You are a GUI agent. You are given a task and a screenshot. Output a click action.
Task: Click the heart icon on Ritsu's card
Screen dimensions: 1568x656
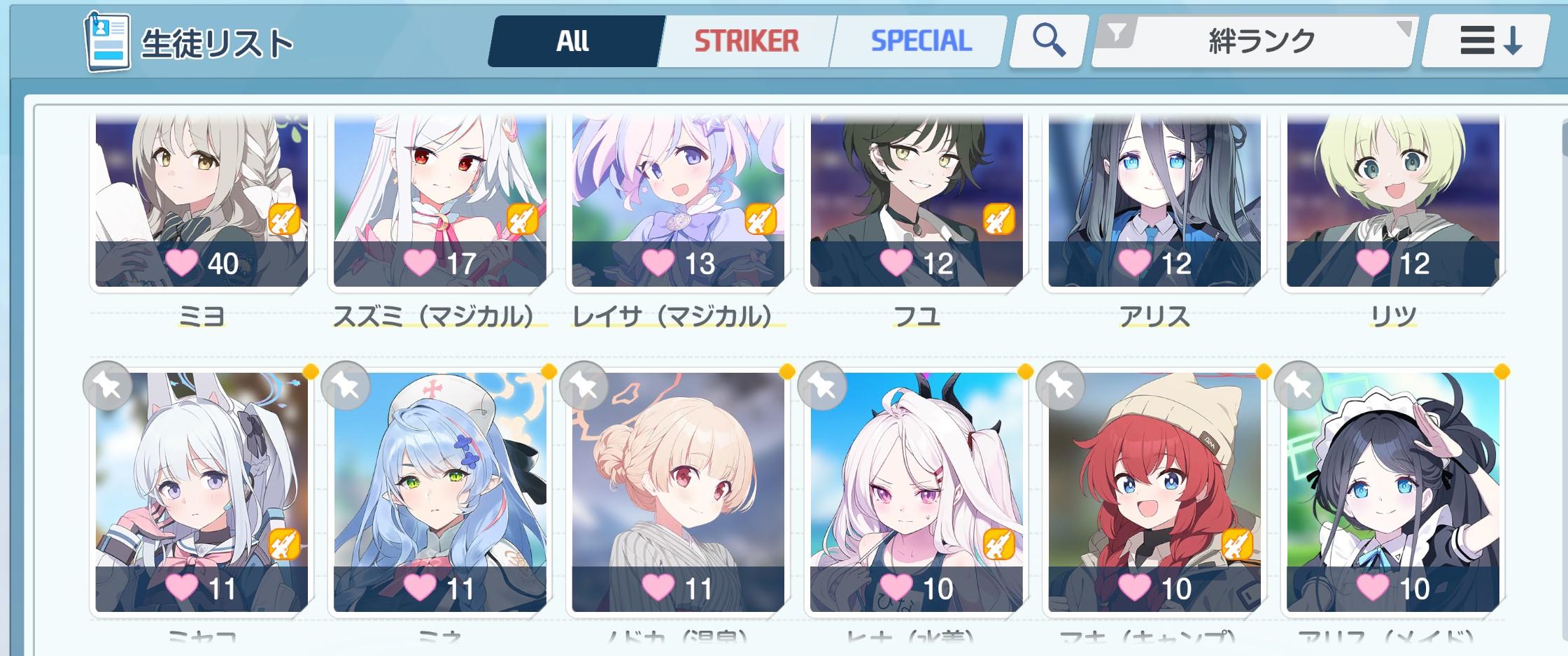pos(1372,264)
